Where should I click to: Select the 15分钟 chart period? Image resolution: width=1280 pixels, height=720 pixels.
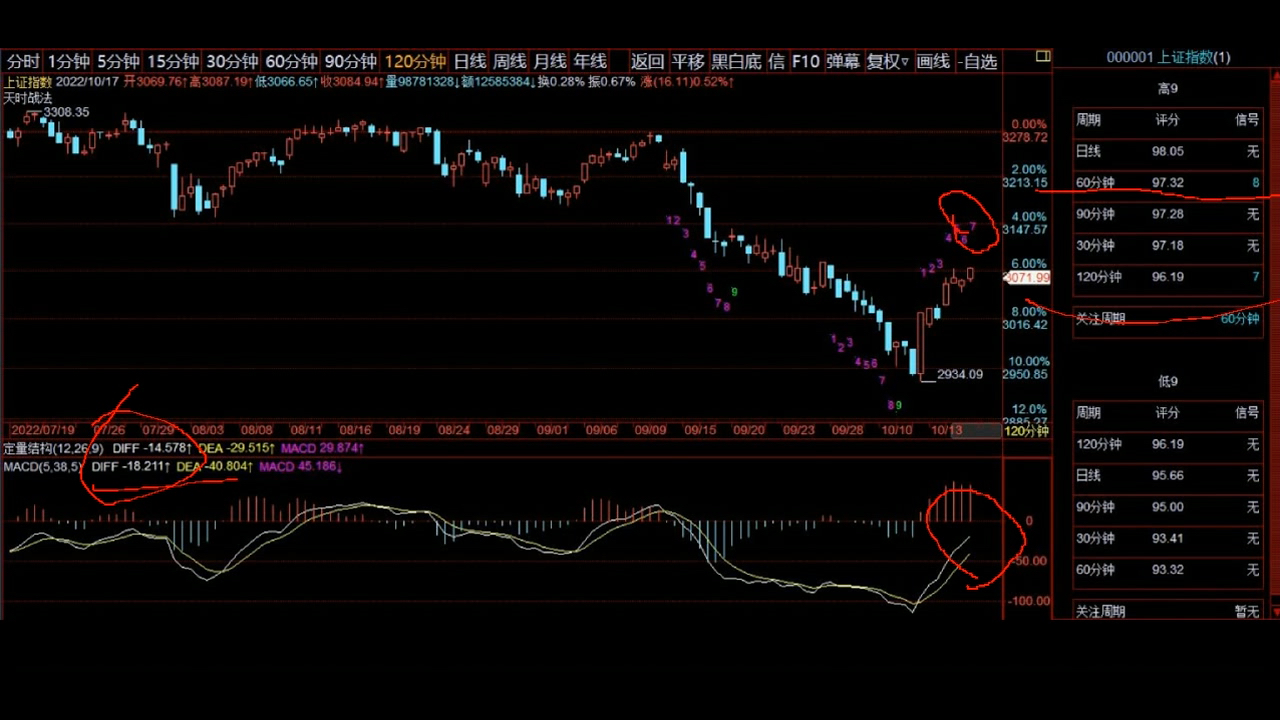click(x=173, y=61)
